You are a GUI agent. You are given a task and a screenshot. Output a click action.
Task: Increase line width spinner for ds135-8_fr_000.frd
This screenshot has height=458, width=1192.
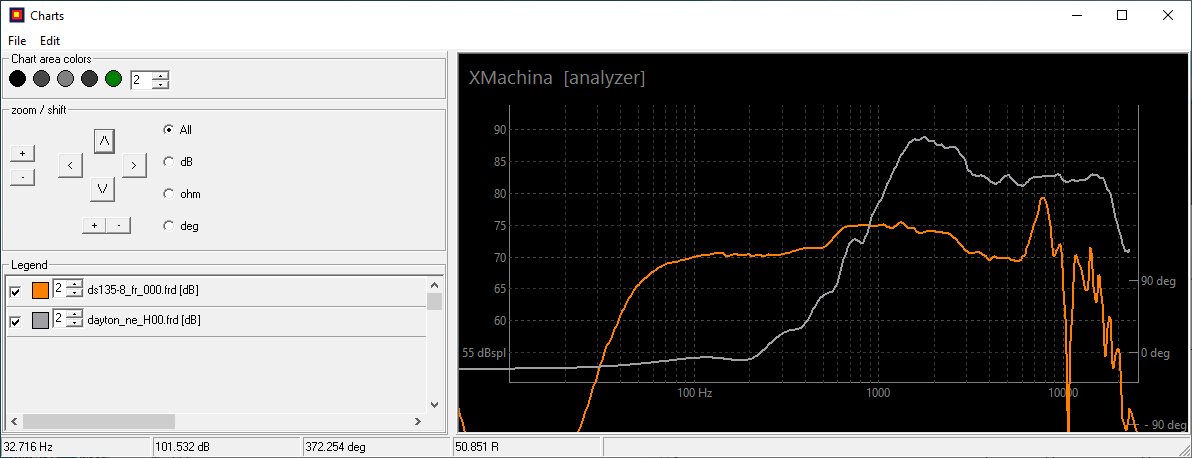tap(74, 285)
